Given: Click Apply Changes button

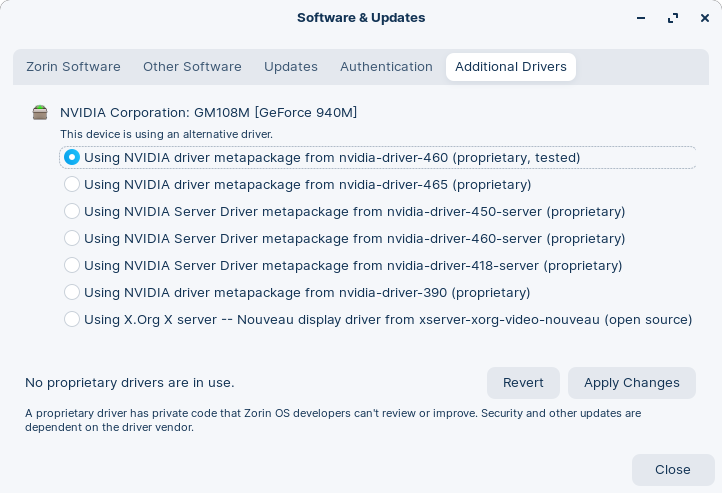Looking at the screenshot, I should tap(632, 383).
